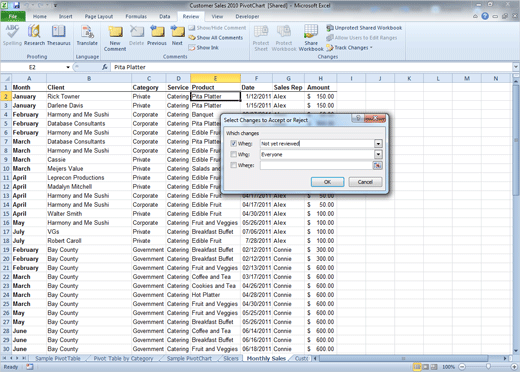Click the Page Break Preview icon

[x=434, y=367]
